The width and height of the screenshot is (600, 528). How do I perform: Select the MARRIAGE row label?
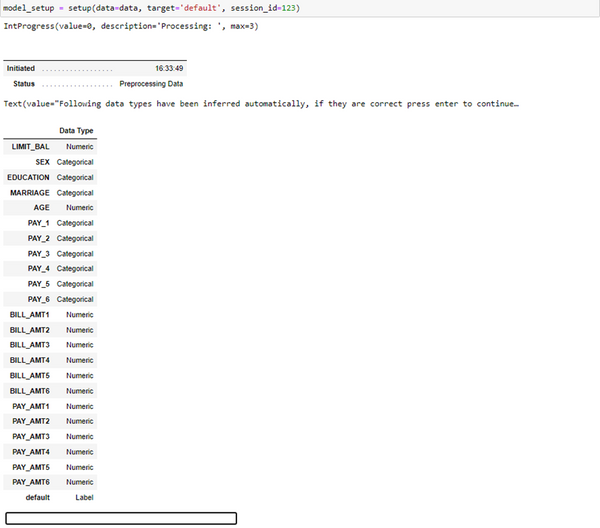[30, 192]
